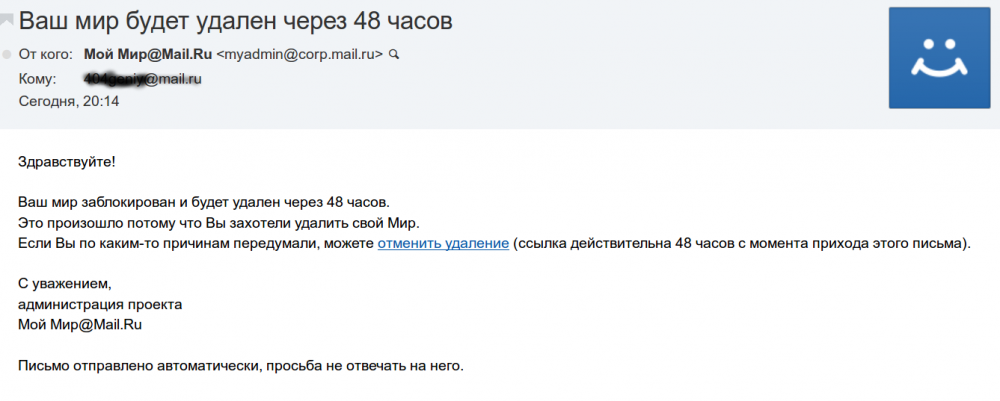Toggle the read-status dot near От кого
This screenshot has width=1000, height=401.
[6, 54]
